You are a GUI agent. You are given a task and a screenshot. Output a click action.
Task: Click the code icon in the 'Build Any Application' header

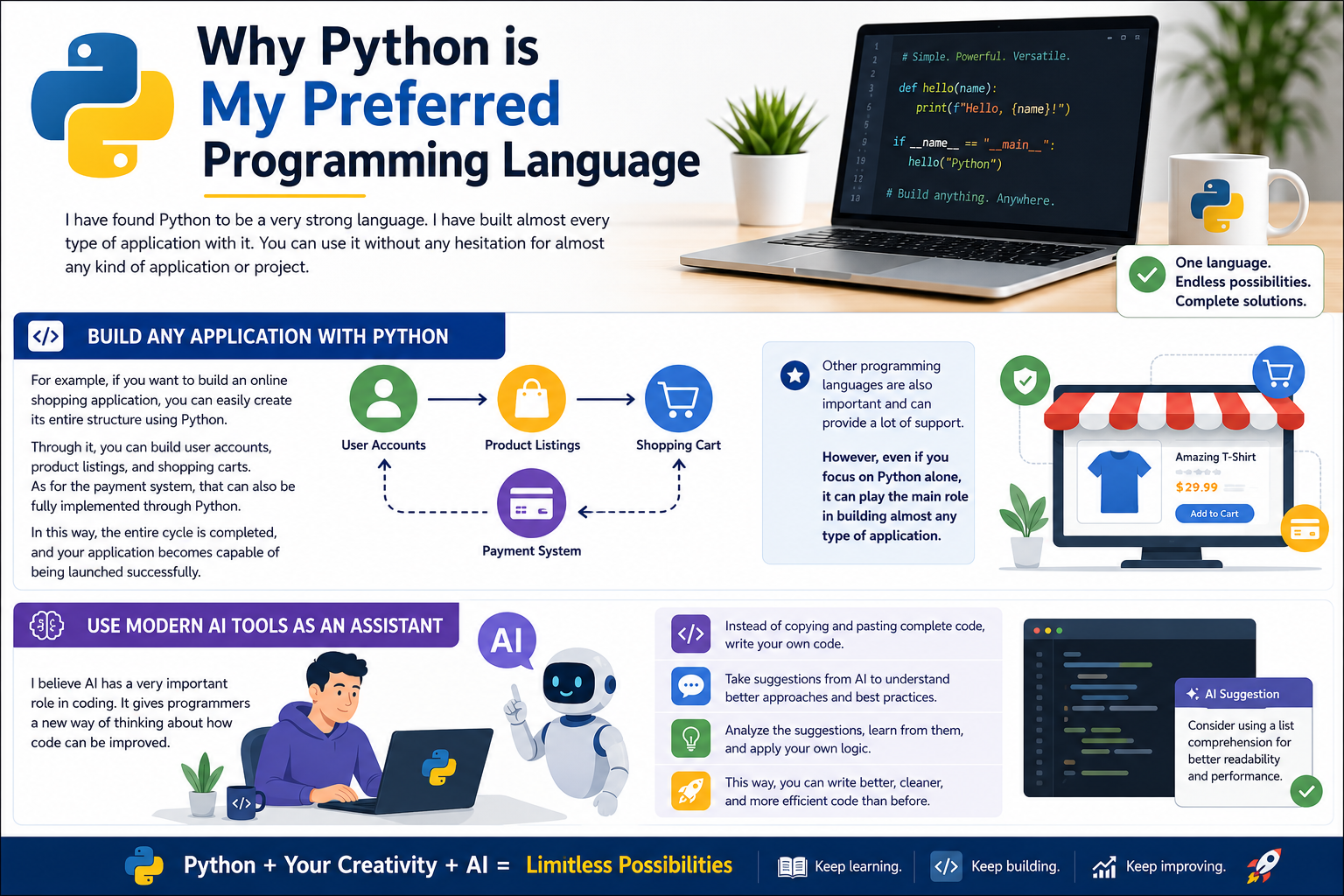coord(45,336)
